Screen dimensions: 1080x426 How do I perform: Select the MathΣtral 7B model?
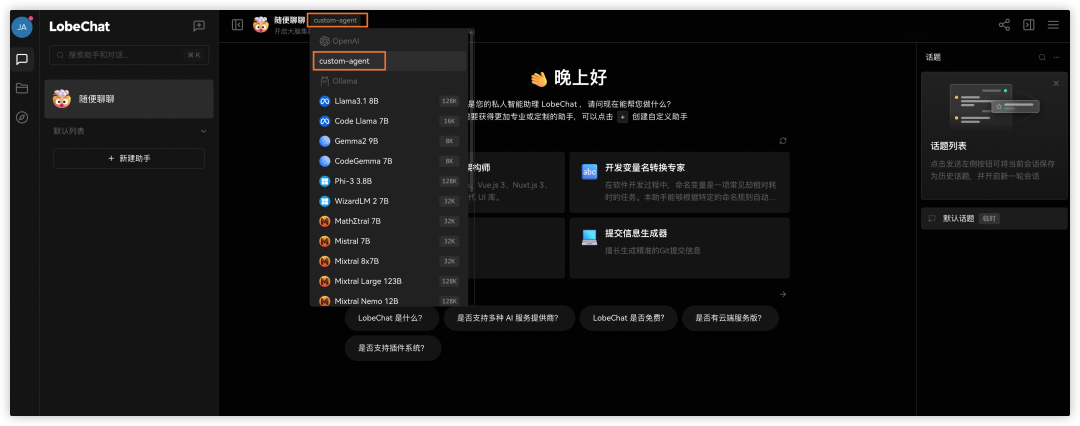(x=389, y=221)
